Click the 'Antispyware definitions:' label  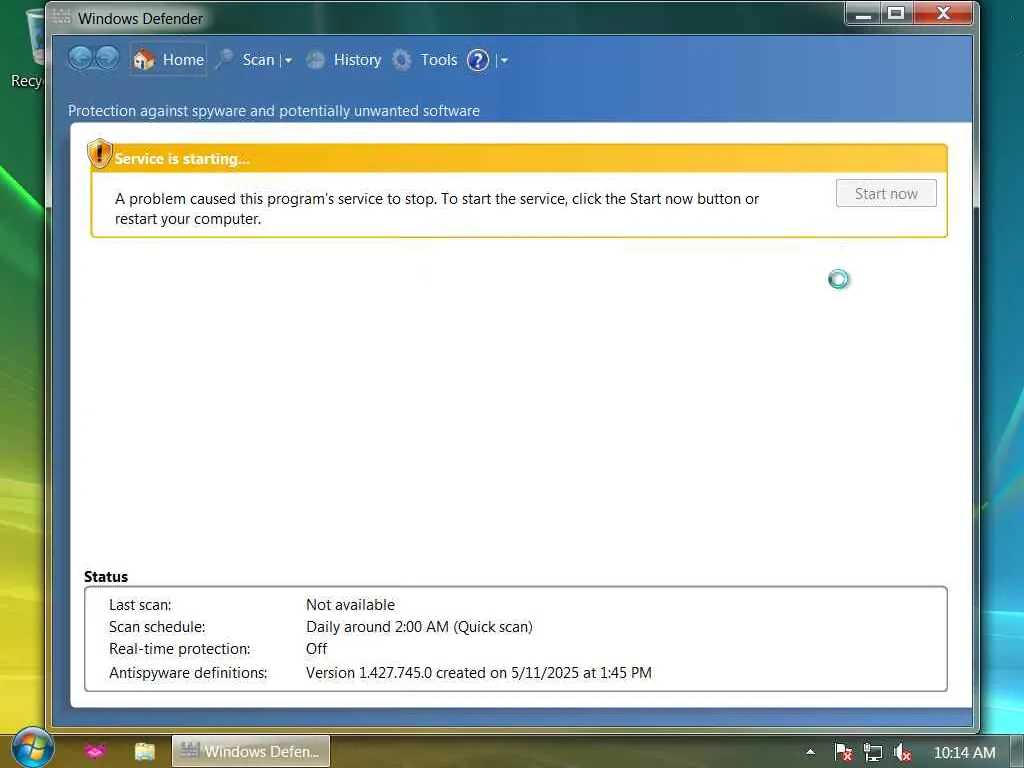pyautogui.click(x=188, y=673)
